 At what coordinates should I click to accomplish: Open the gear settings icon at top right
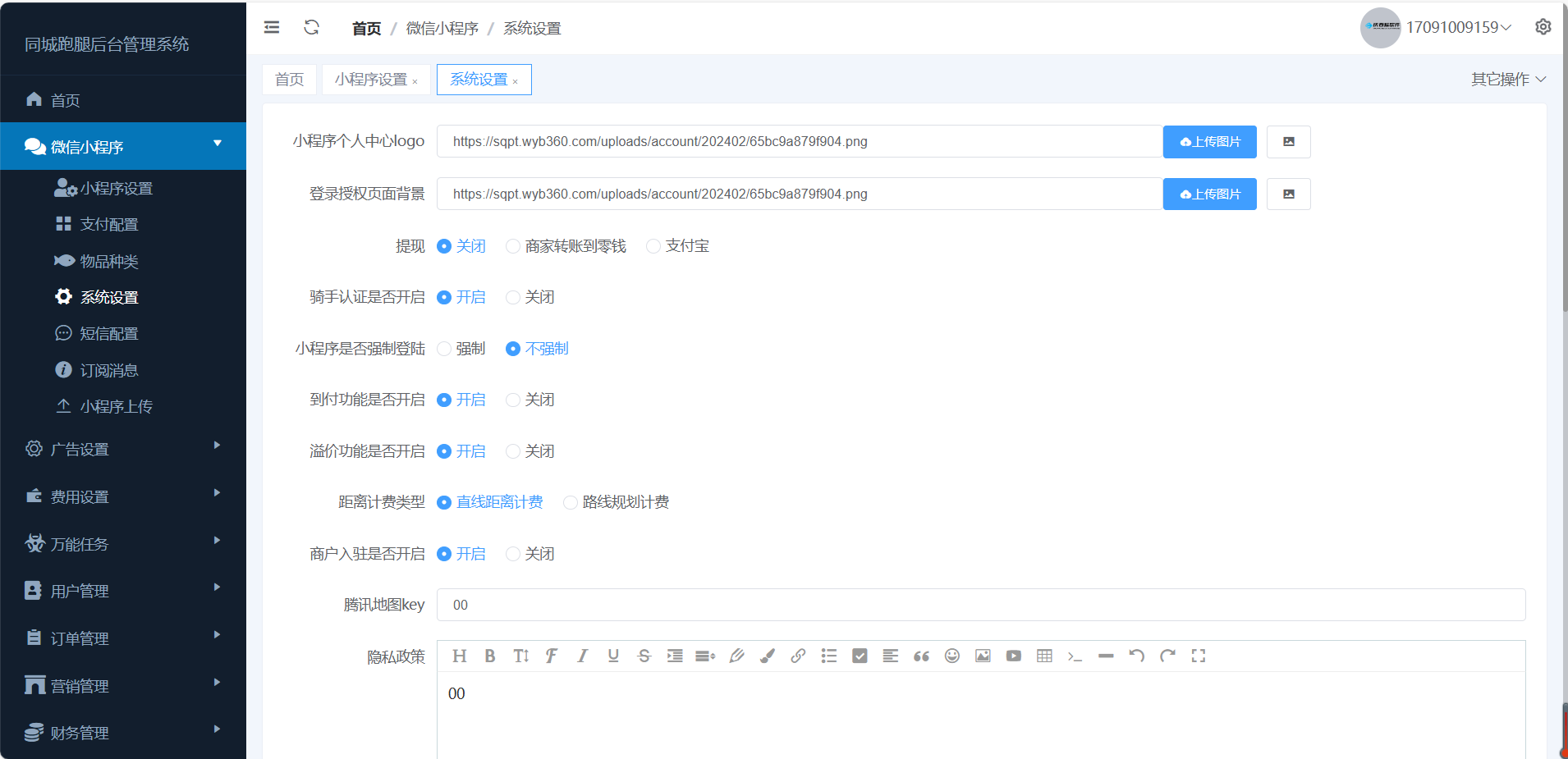(x=1543, y=27)
